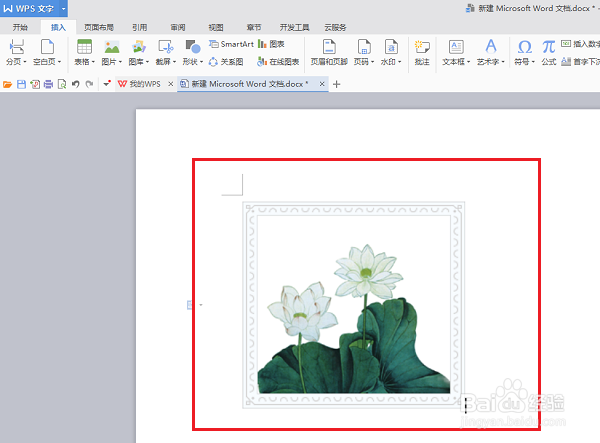
Task: Click the export-to-PDF icon beside save
Action: 35,84
